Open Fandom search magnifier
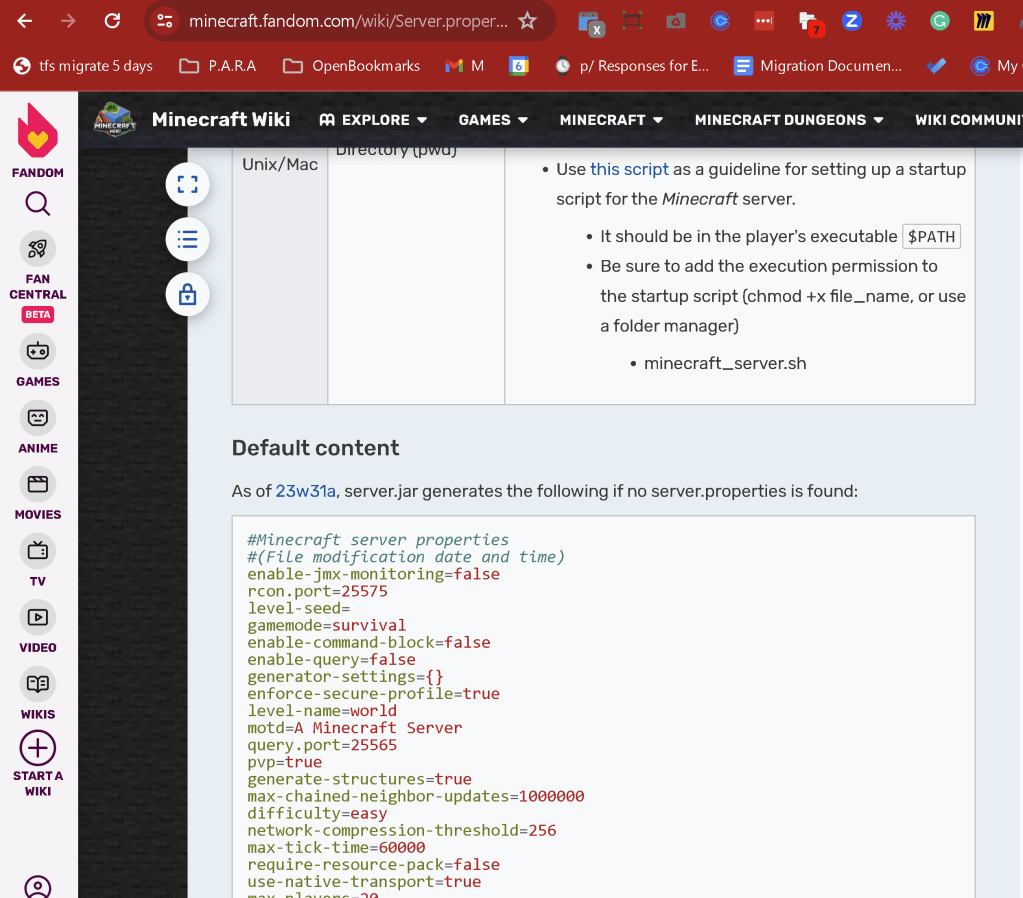The image size is (1023, 898). pos(38,204)
